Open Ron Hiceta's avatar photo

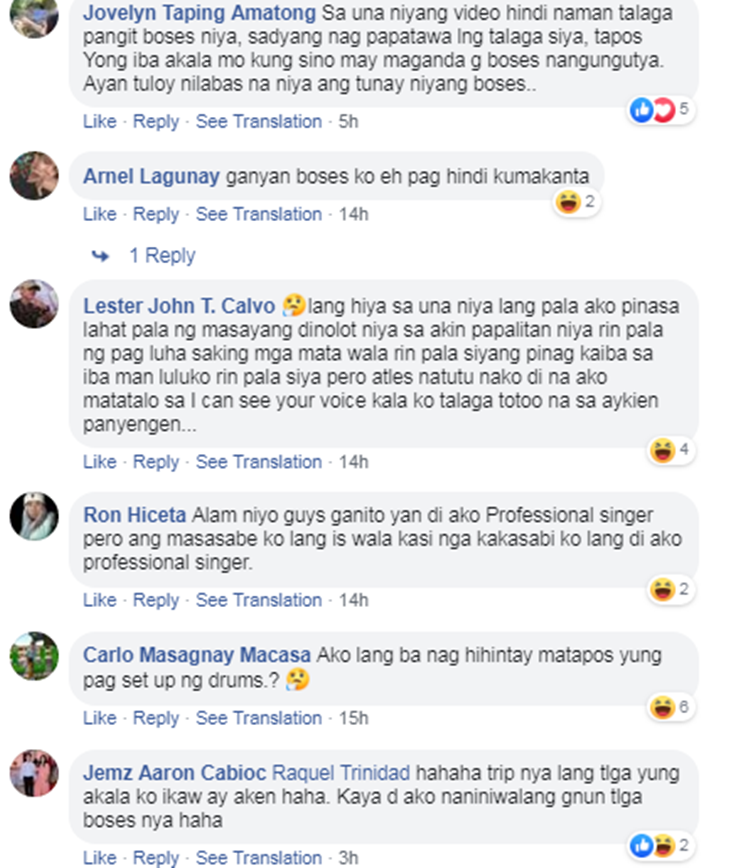point(34,516)
